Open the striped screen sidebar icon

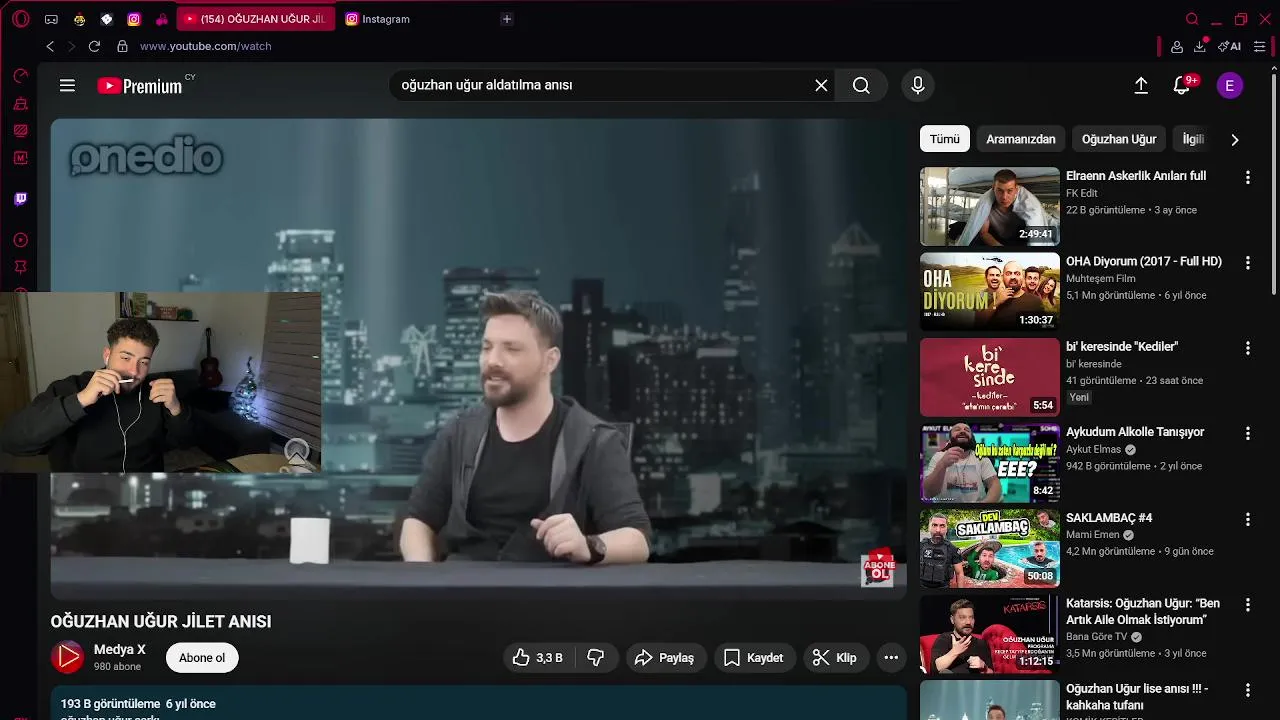[x=21, y=131]
